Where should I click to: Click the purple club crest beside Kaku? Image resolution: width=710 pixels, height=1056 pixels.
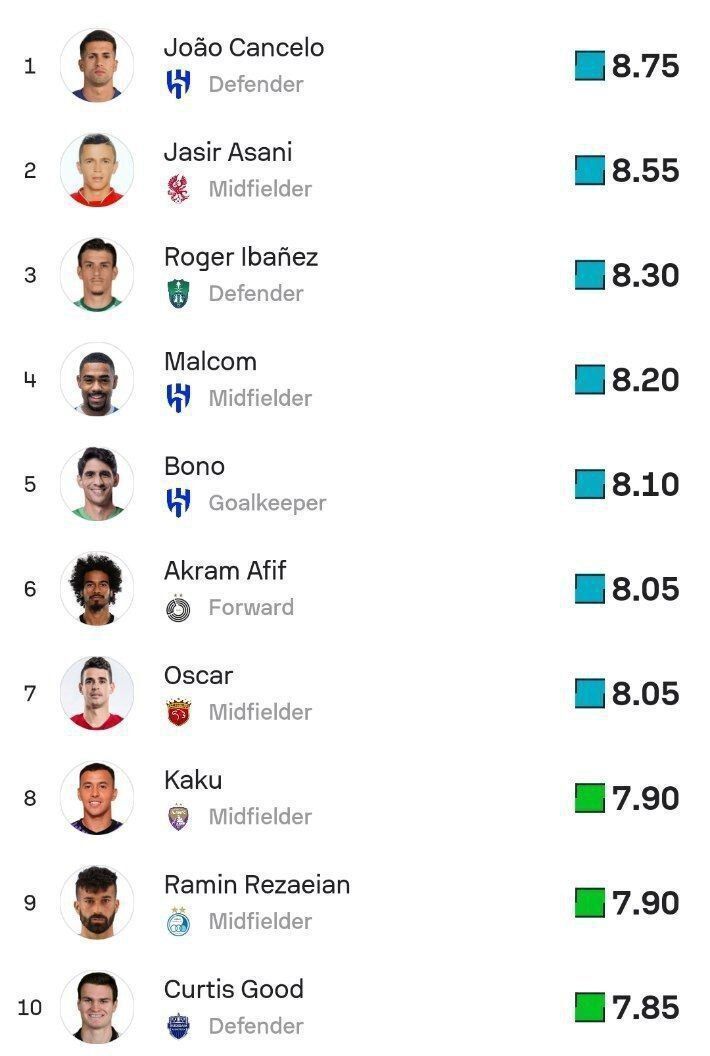coord(178,817)
